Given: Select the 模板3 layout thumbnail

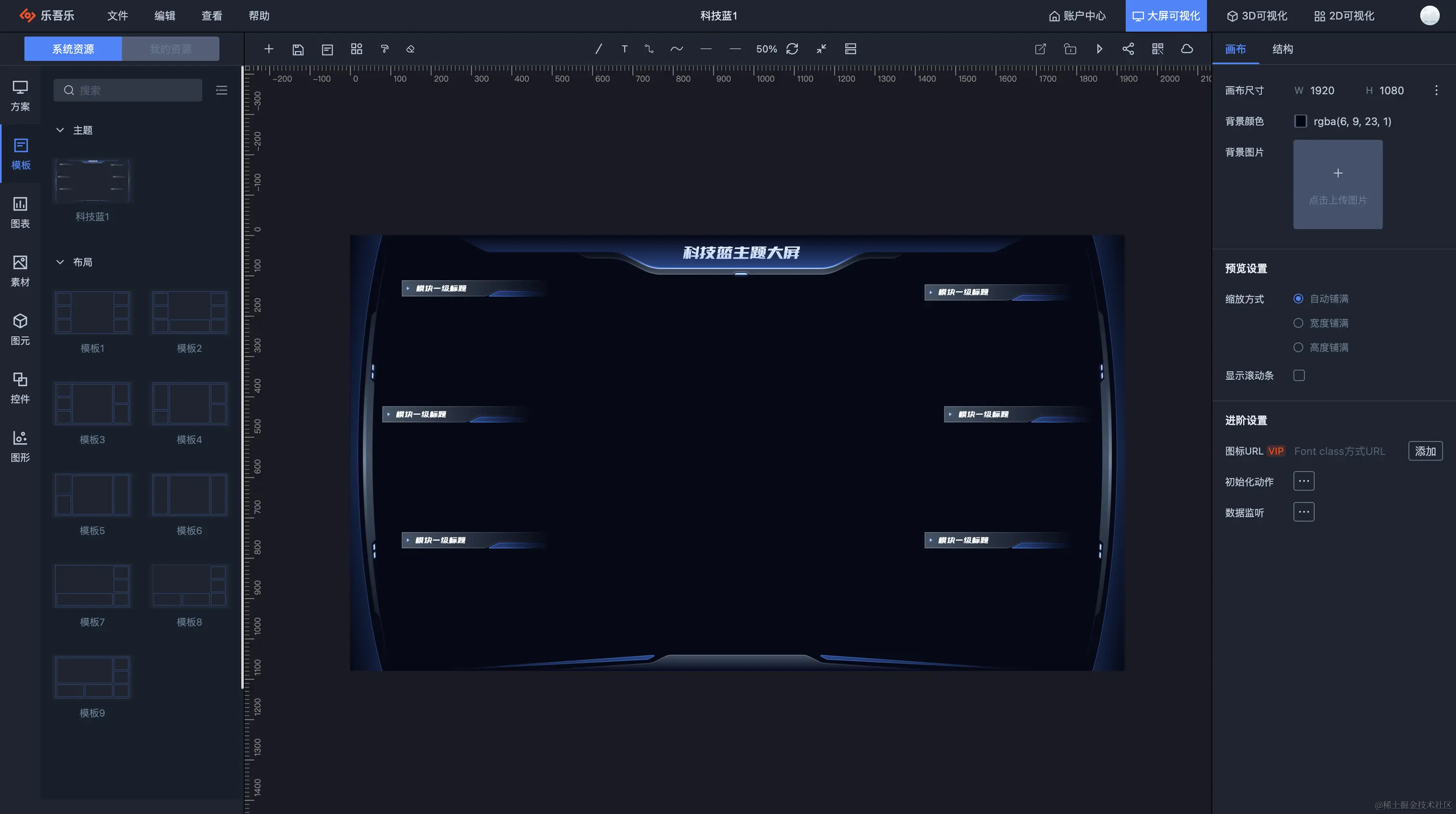Looking at the screenshot, I should tap(92, 403).
